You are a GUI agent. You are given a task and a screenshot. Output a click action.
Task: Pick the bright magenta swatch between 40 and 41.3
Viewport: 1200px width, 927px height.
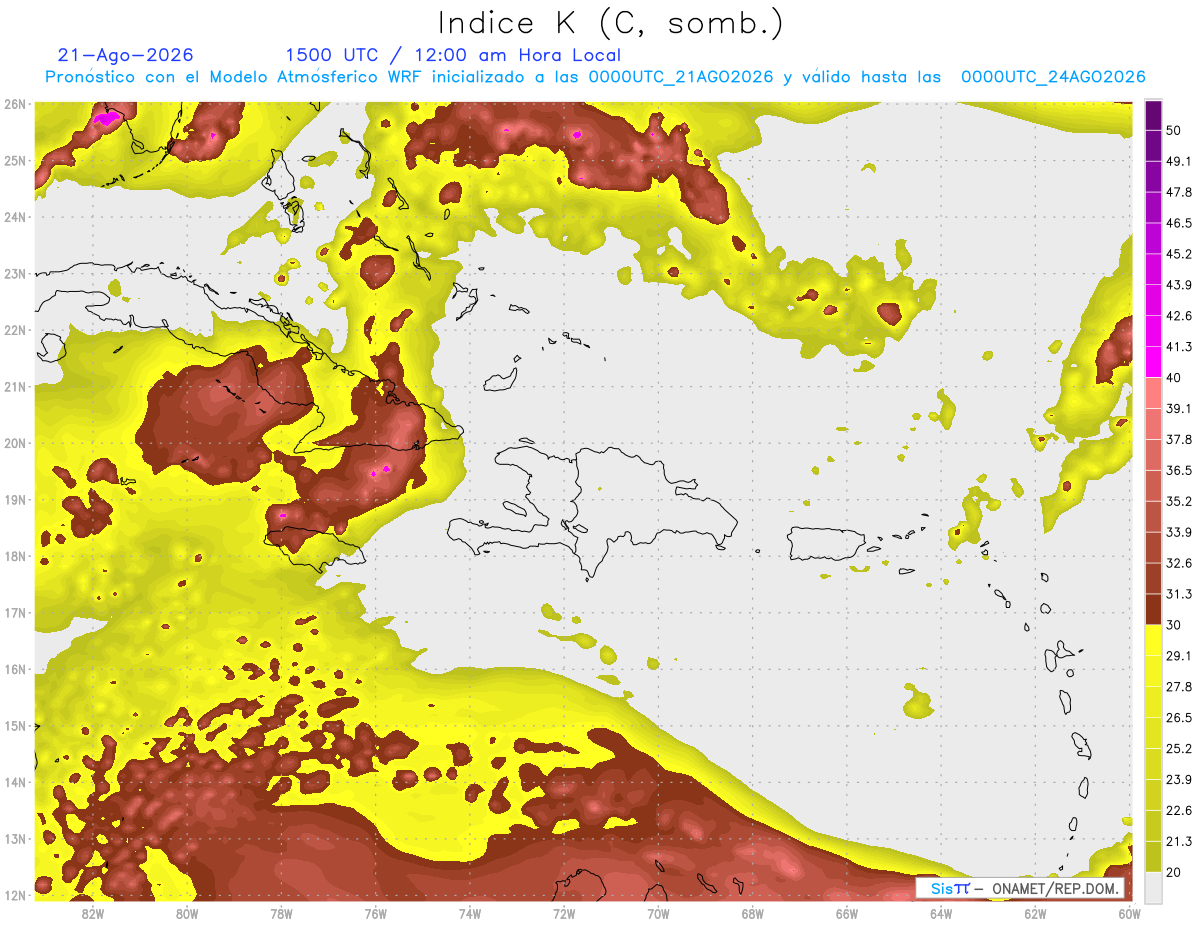pyautogui.click(x=1153, y=362)
